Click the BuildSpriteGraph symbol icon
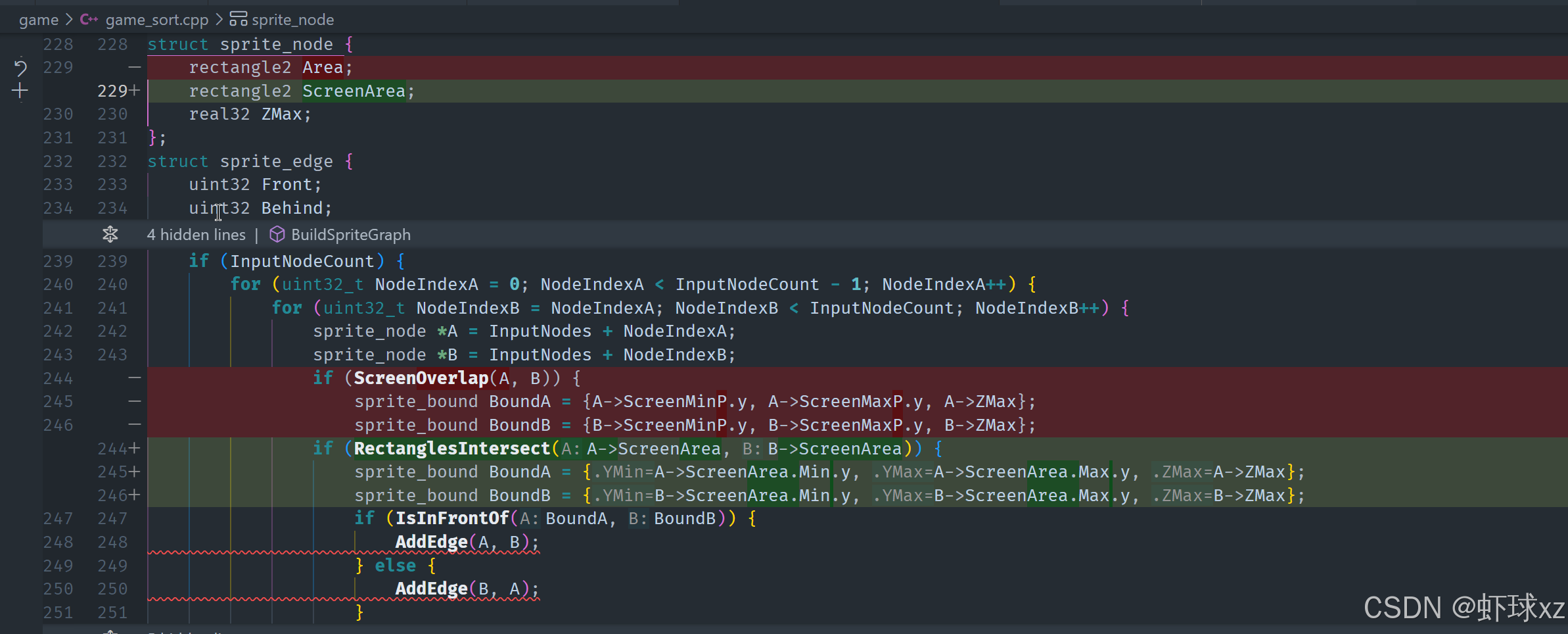This screenshot has width=1568, height=634. [x=277, y=234]
